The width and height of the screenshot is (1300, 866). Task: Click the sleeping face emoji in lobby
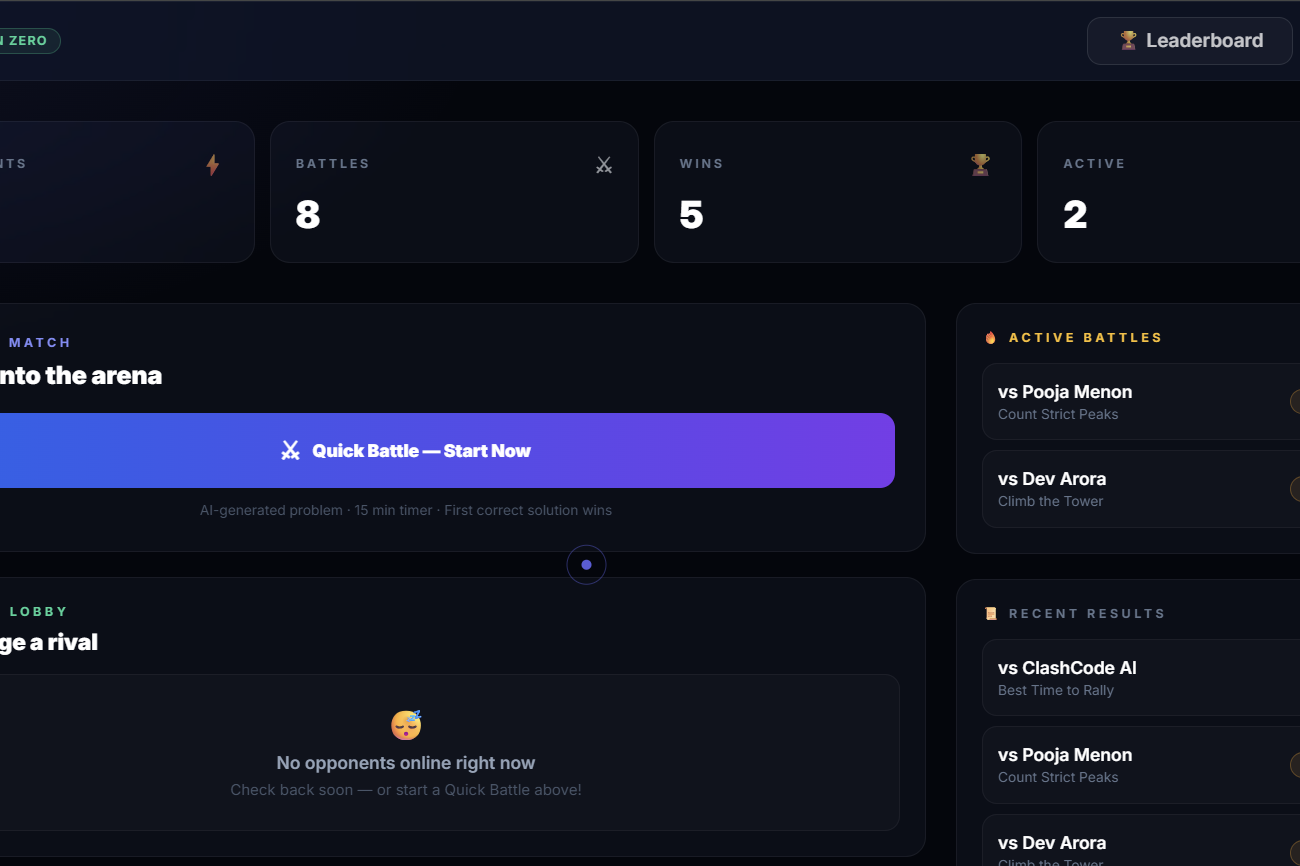click(x=406, y=724)
